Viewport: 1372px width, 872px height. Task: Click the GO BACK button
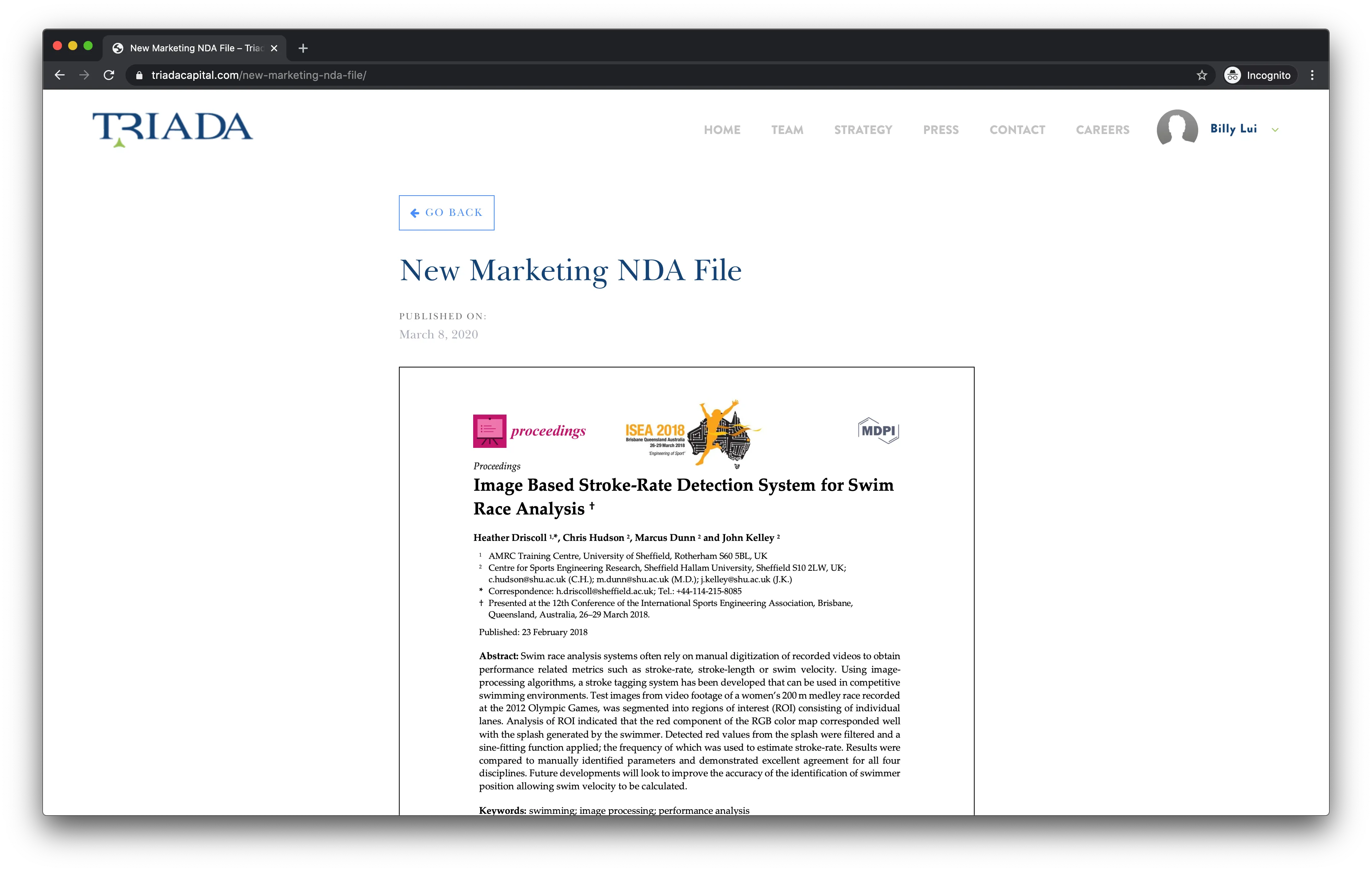447,213
